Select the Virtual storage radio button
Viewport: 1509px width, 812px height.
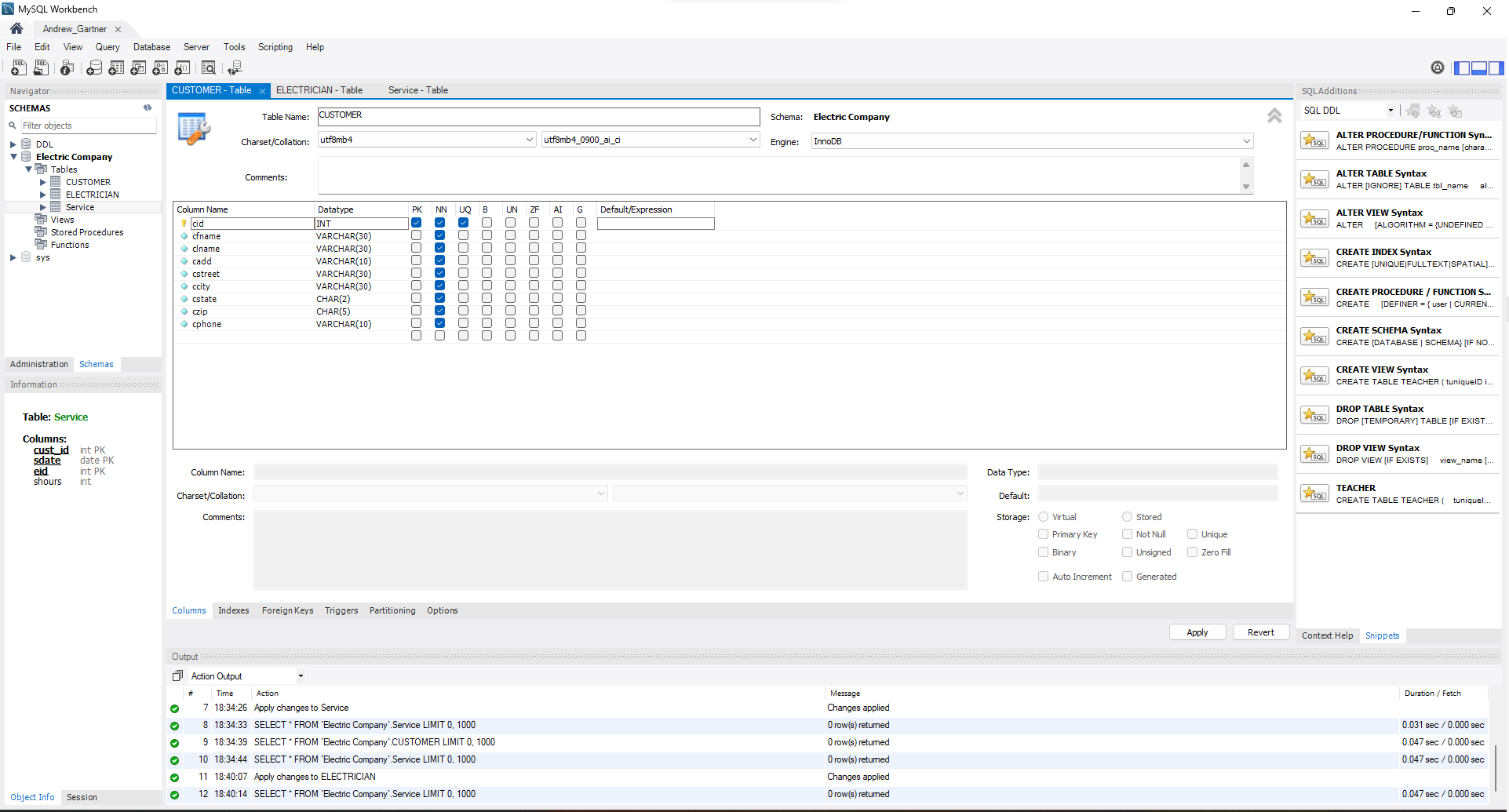point(1044,517)
